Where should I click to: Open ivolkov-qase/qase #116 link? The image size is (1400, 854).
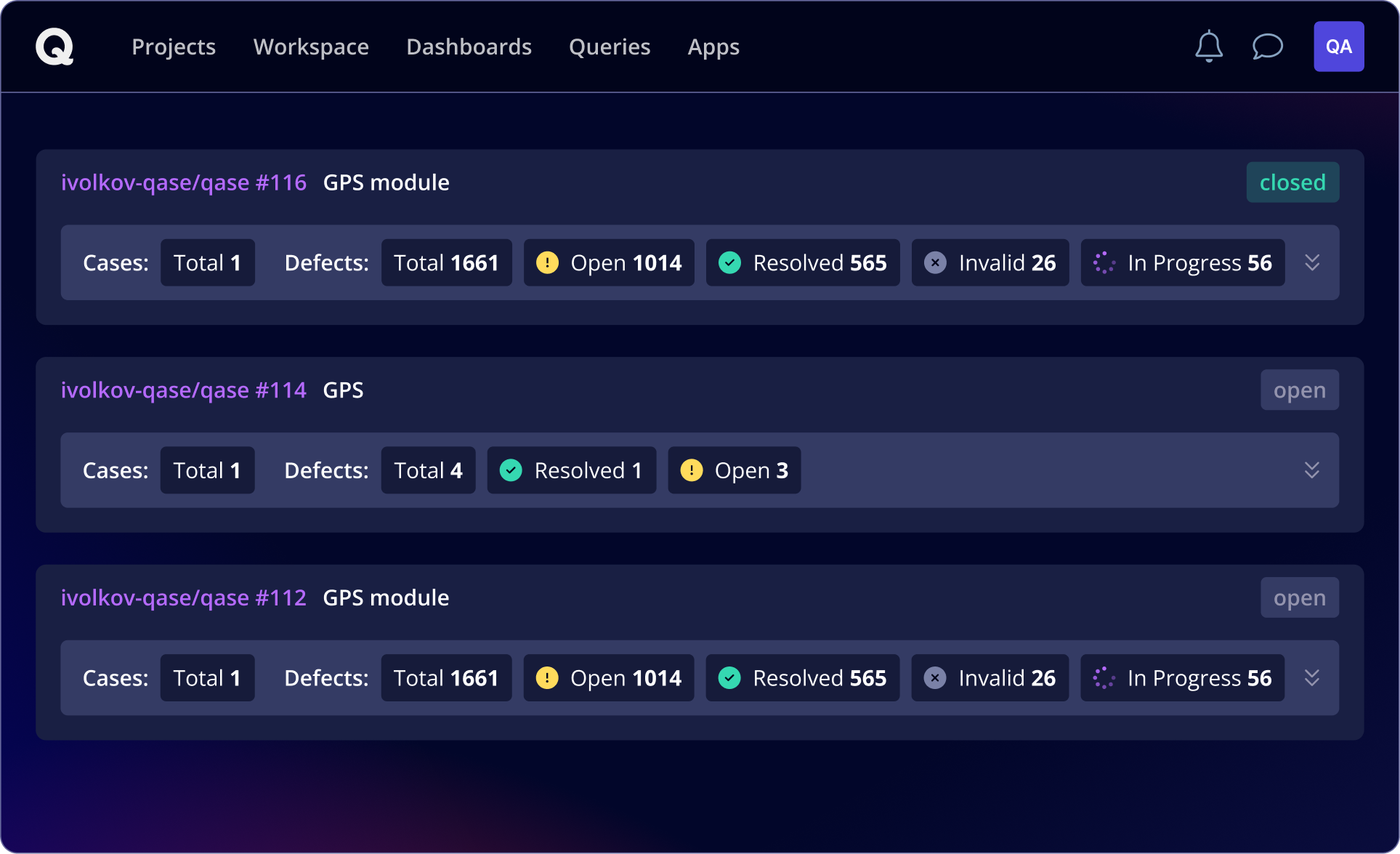click(184, 182)
